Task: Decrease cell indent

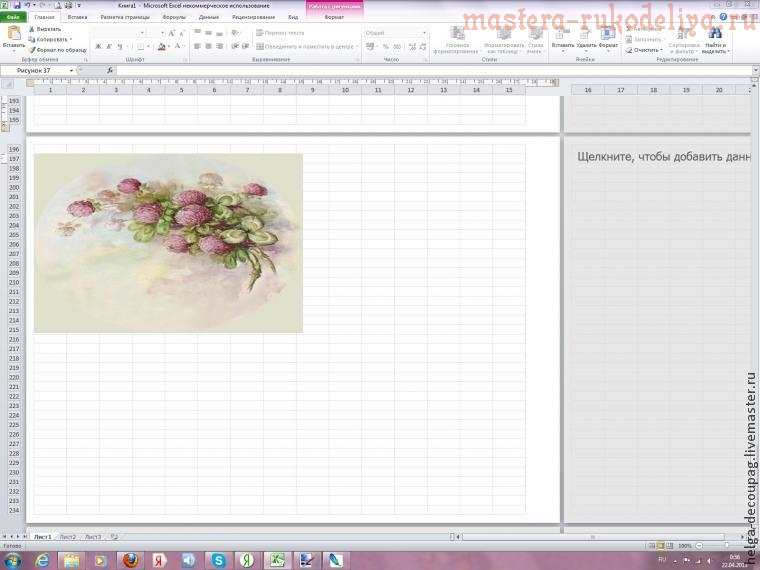Action: 235,46
